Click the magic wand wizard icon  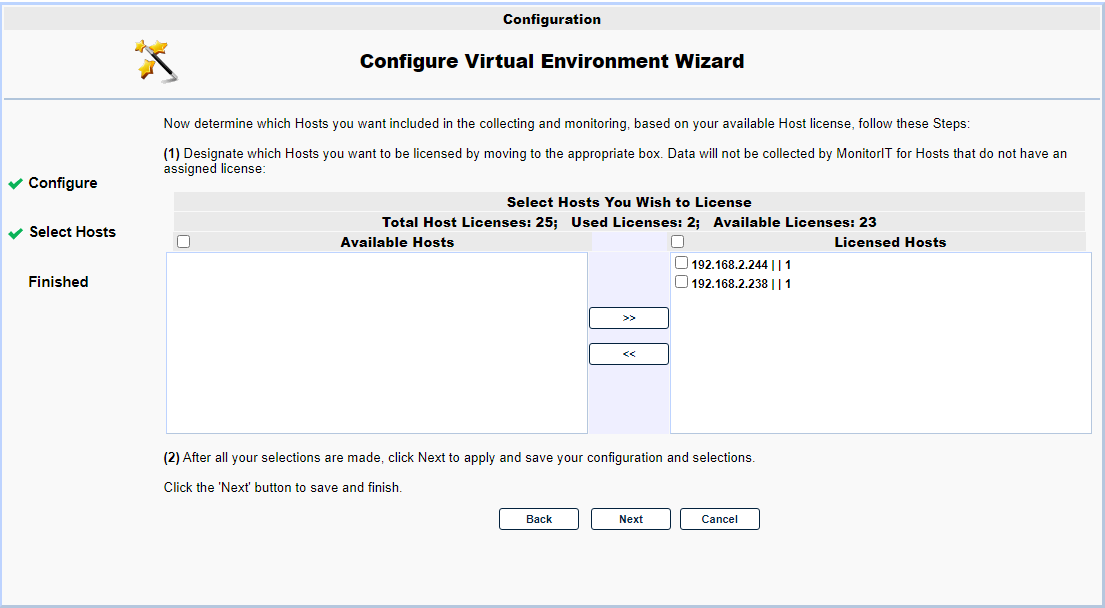[157, 61]
